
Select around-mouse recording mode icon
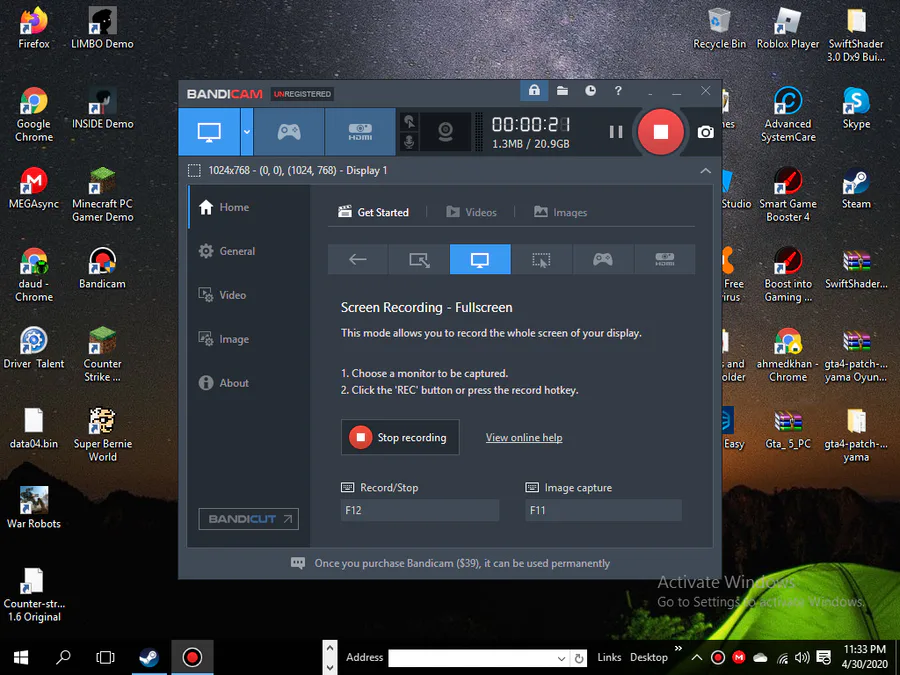click(x=541, y=259)
